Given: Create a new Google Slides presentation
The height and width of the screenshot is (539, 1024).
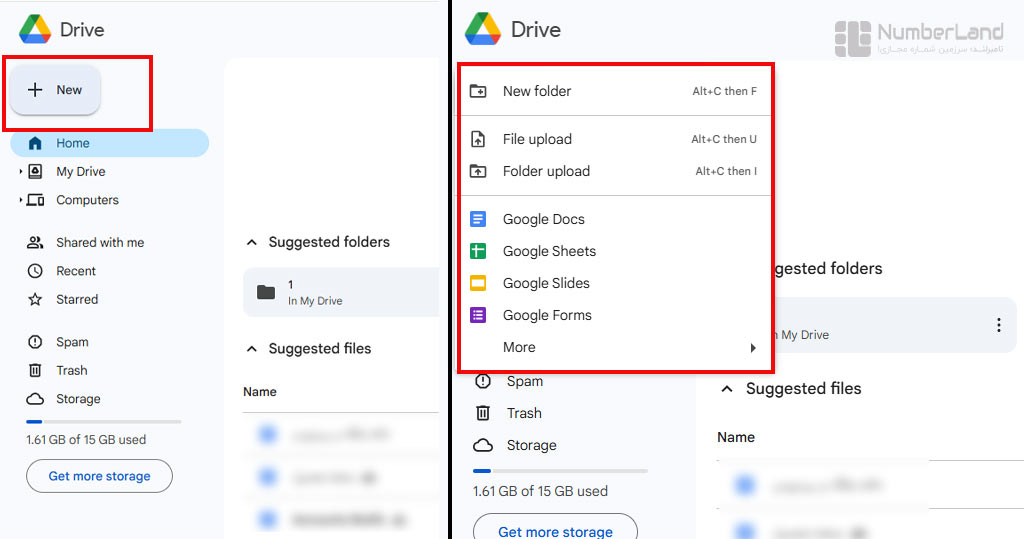Looking at the screenshot, I should (x=615, y=284).
